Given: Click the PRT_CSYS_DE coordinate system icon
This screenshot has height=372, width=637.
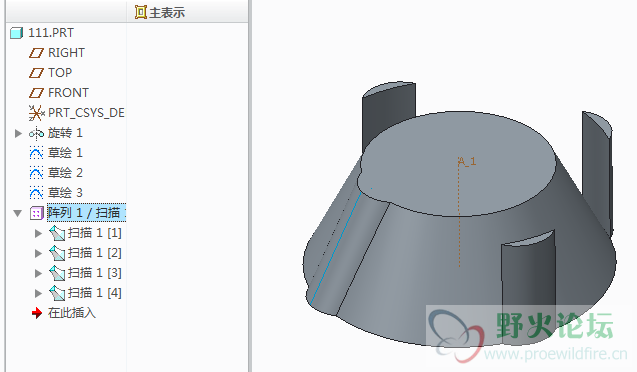Looking at the screenshot, I should (x=37, y=113).
